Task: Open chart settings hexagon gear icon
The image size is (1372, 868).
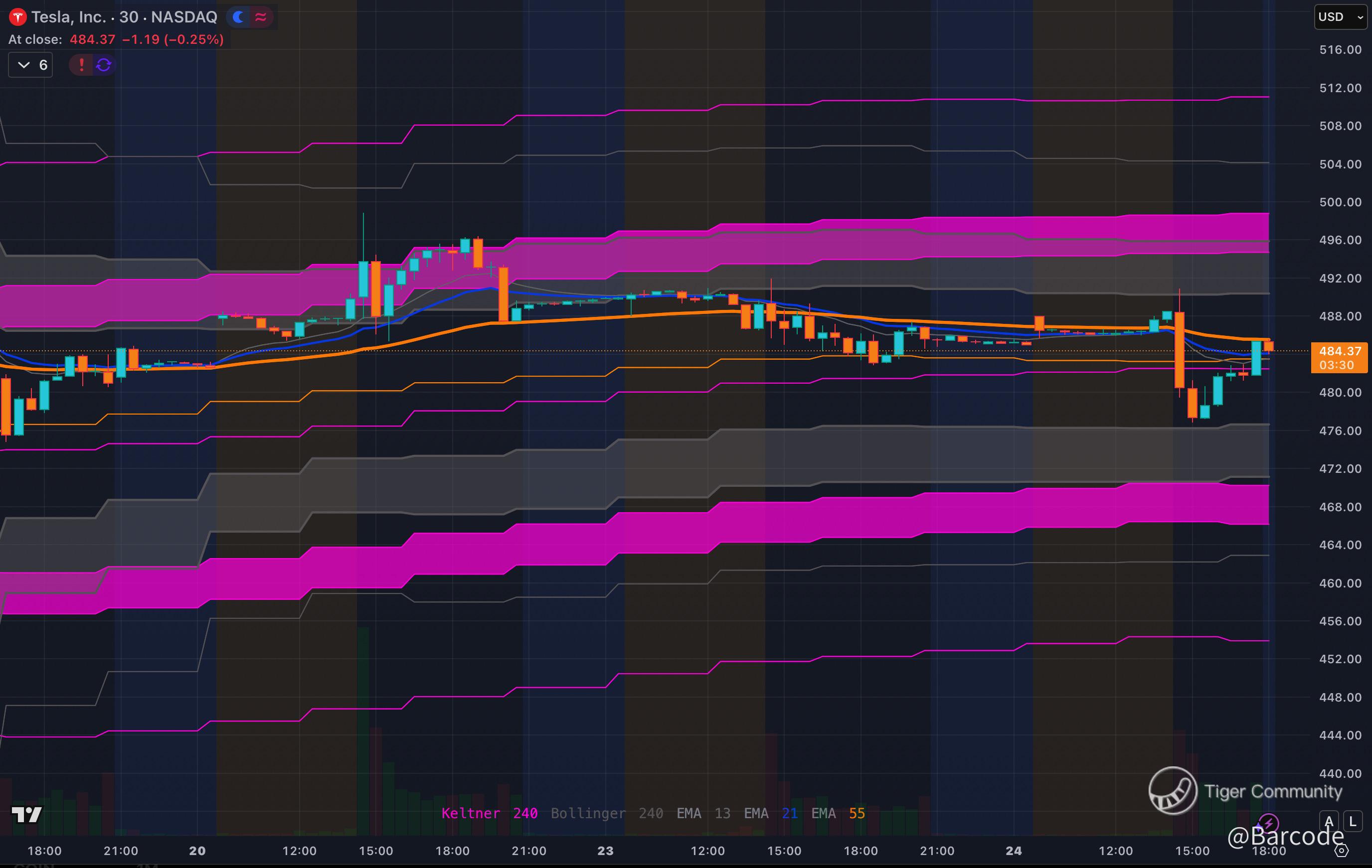Action: point(1342,851)
